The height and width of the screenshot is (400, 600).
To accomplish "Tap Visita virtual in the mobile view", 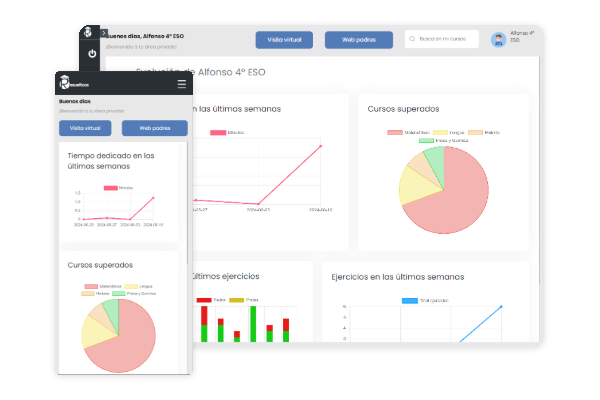I will pos(85,128).
